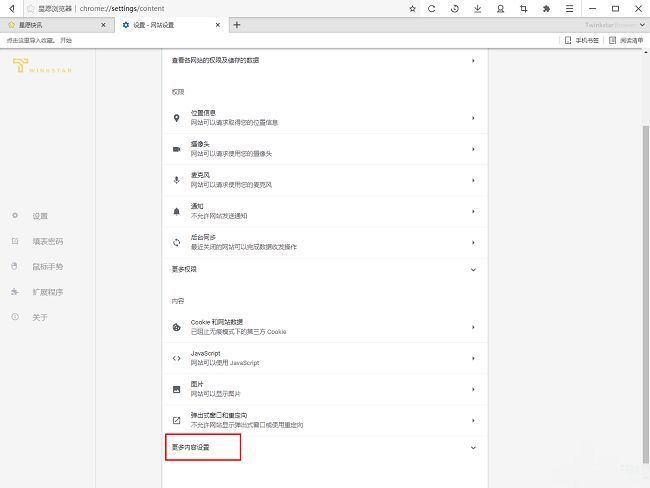Open the arrow on the 位置信息 row

[x=473, y=118]
